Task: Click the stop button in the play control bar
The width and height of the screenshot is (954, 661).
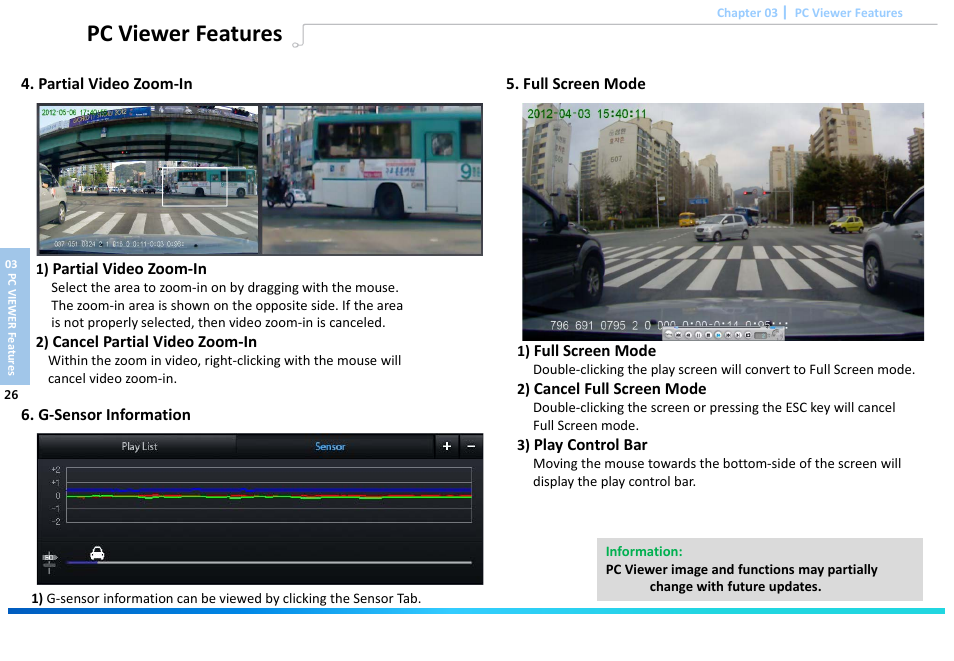Action: pos(708,335)
